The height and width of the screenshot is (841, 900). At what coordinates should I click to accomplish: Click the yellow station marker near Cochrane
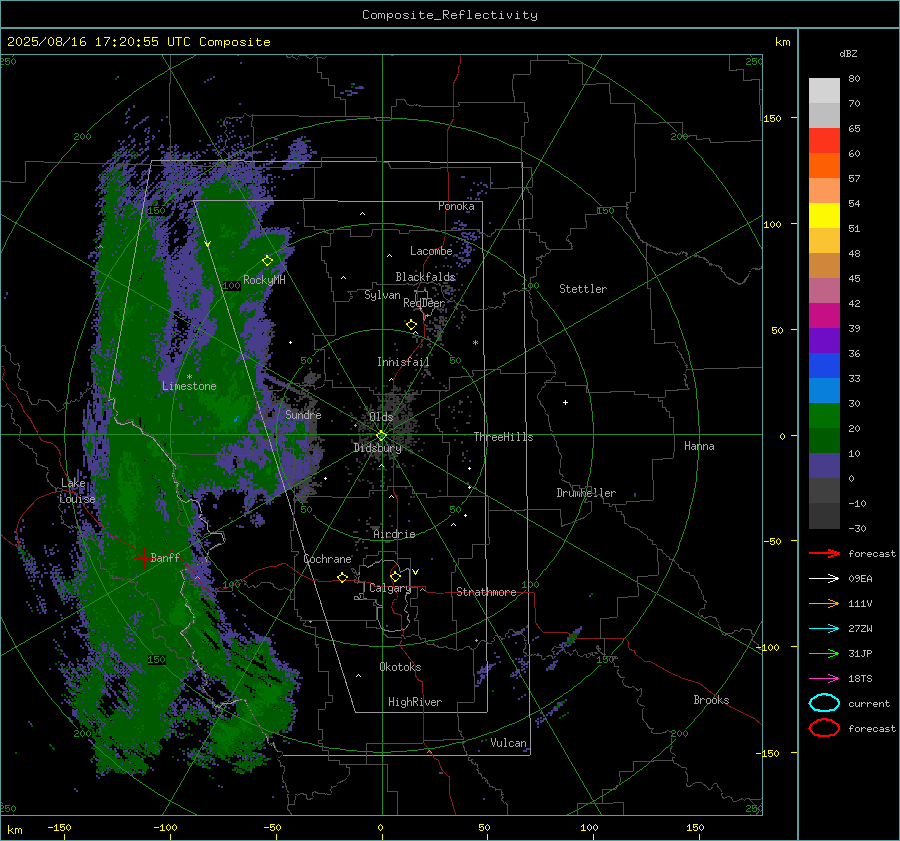343,577
